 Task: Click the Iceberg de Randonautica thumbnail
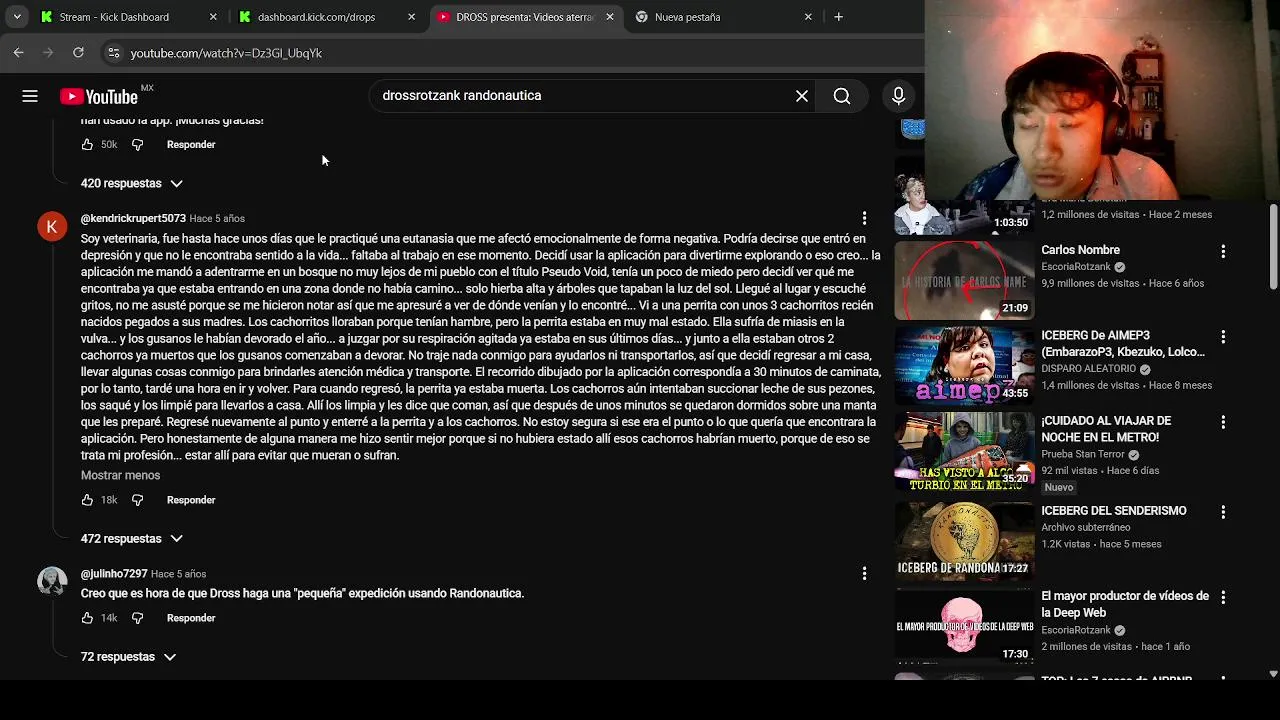pyautogui.click(x=964, y=540)
